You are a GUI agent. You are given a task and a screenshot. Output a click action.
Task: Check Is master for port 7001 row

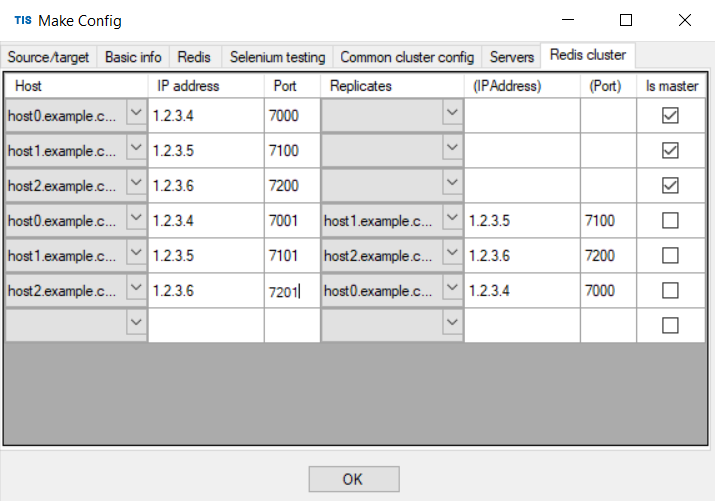coord(670,221)
